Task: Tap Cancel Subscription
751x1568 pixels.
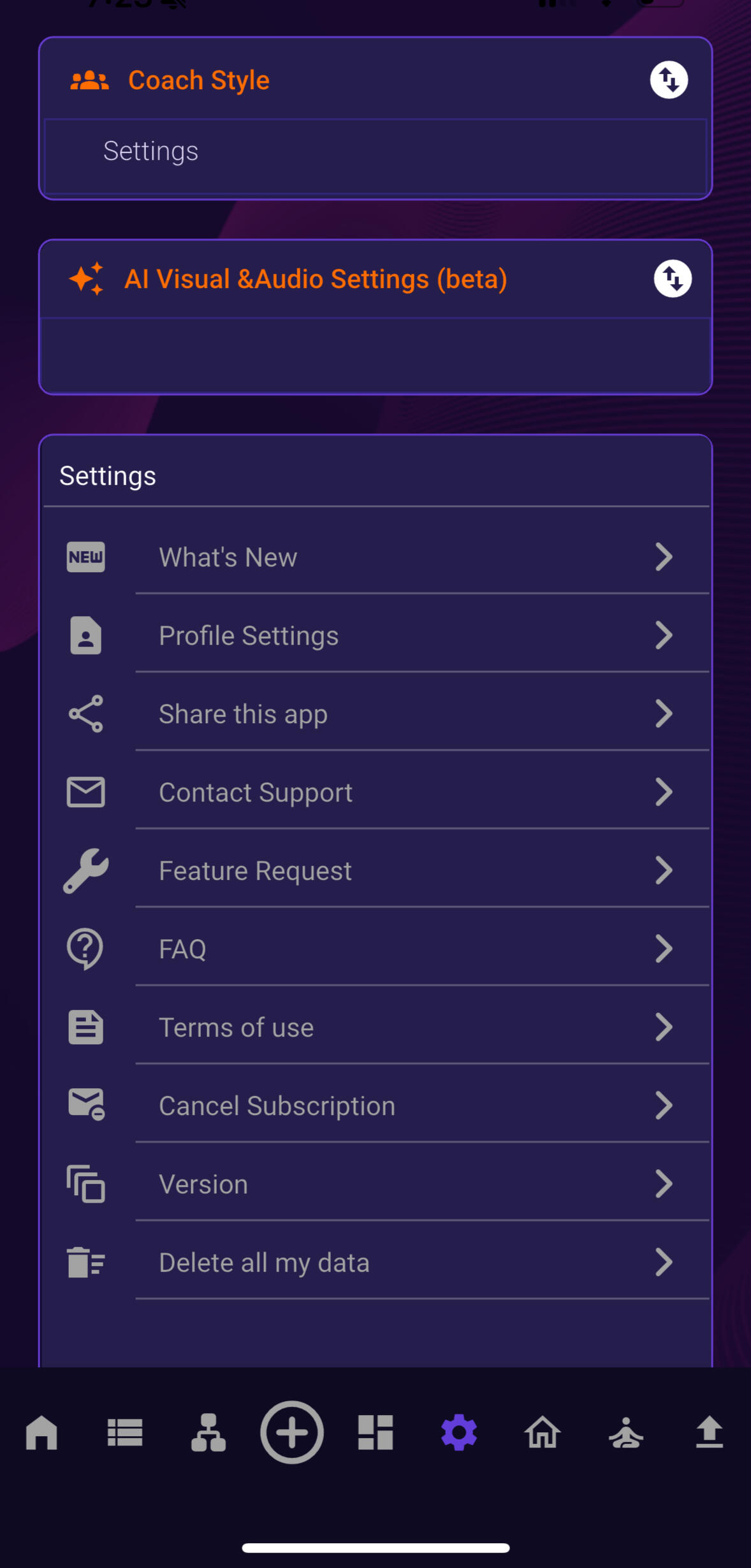Action: [277, 1106]
